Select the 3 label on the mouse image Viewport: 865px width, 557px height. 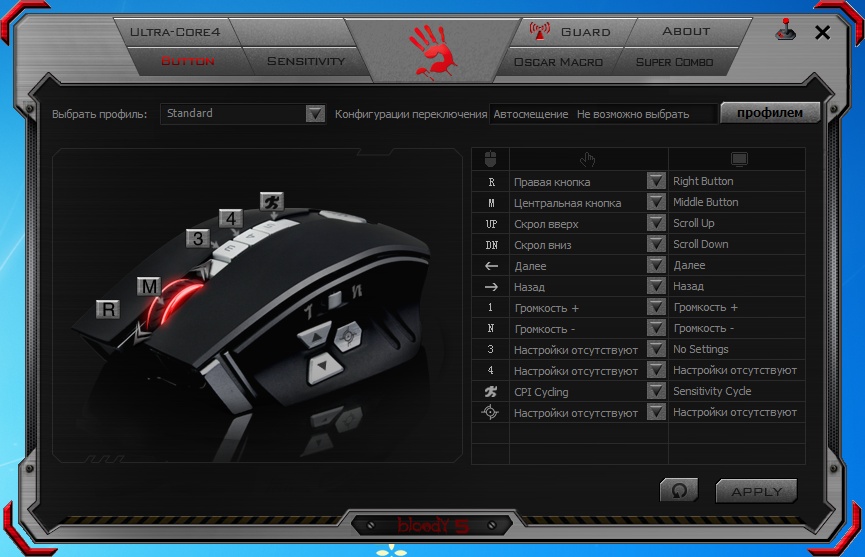coord(197,238)
